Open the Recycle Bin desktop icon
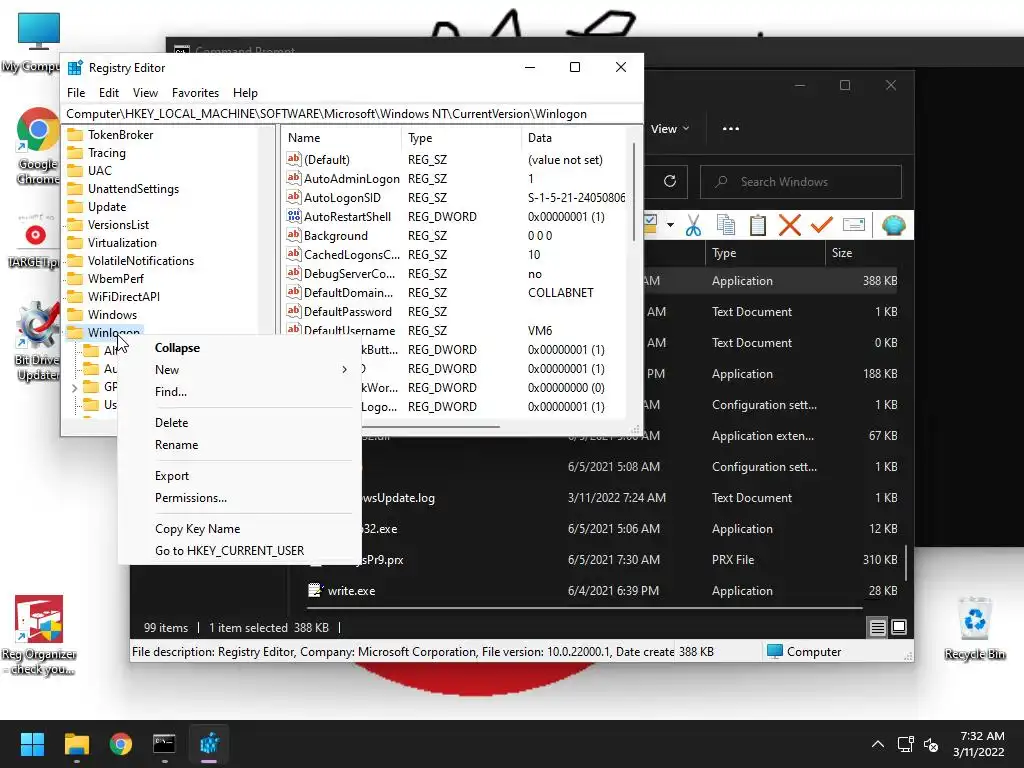1024x768 pixels. coord(974,628)
